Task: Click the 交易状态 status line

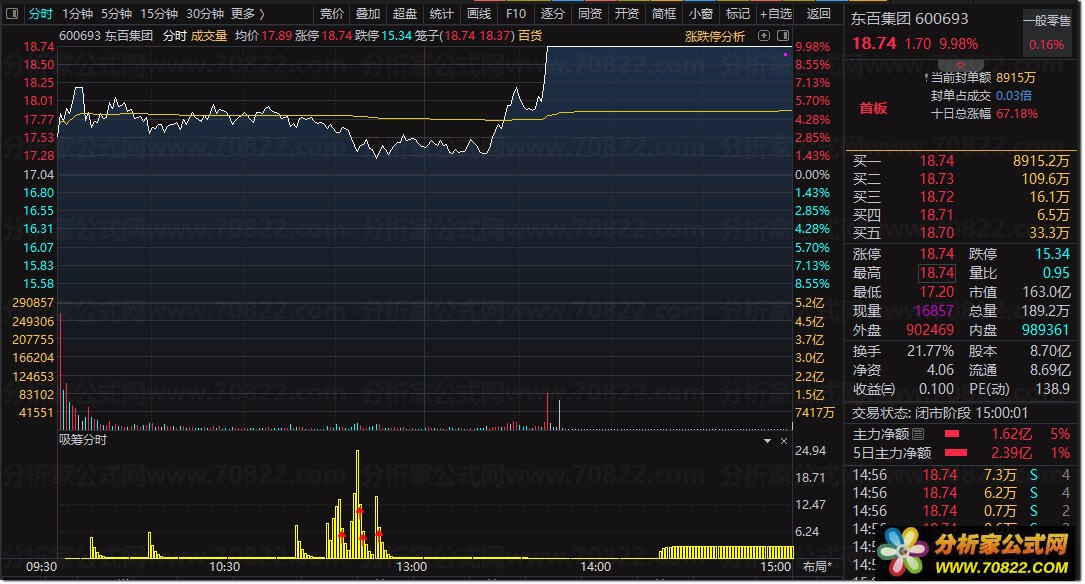Action: coord(939,413)
